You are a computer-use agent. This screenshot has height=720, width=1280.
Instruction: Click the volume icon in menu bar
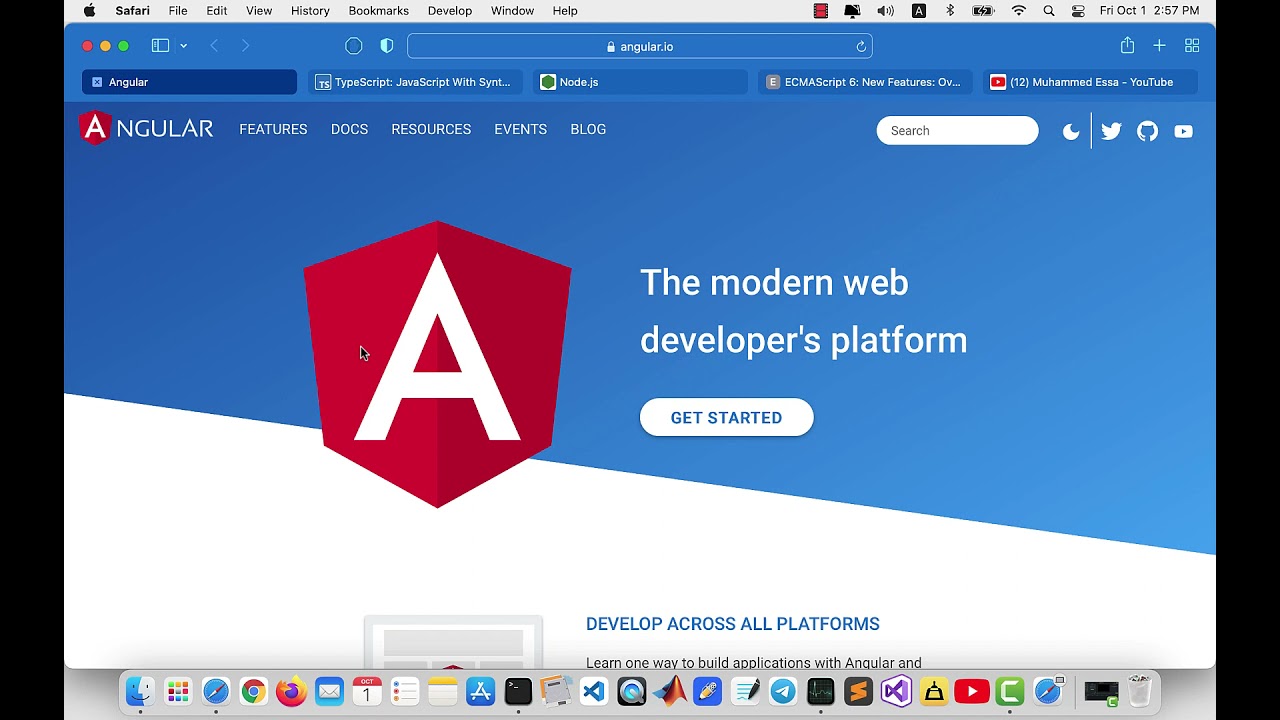click(x=885, y=10)
